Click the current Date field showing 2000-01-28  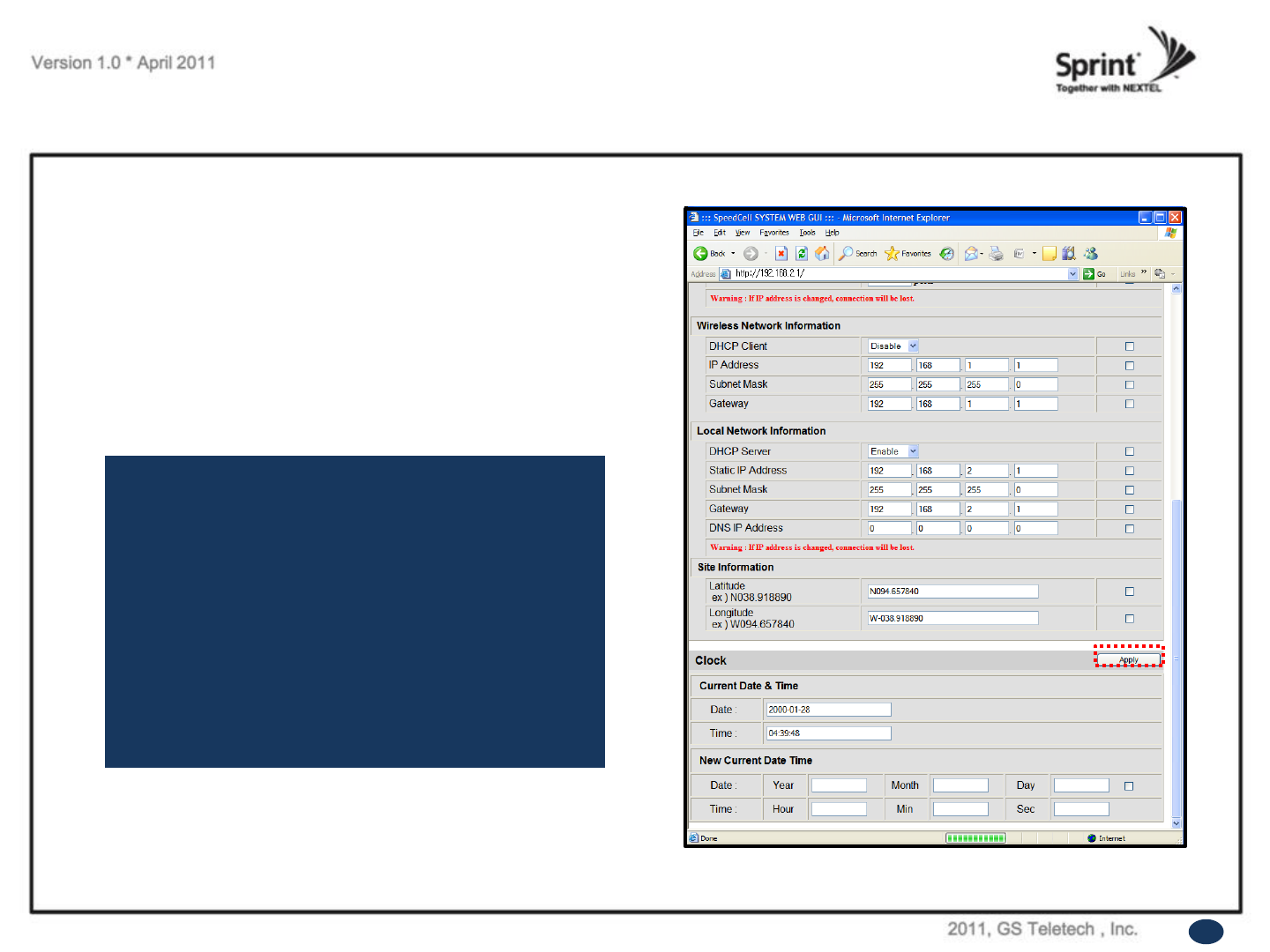click(829, 710)
